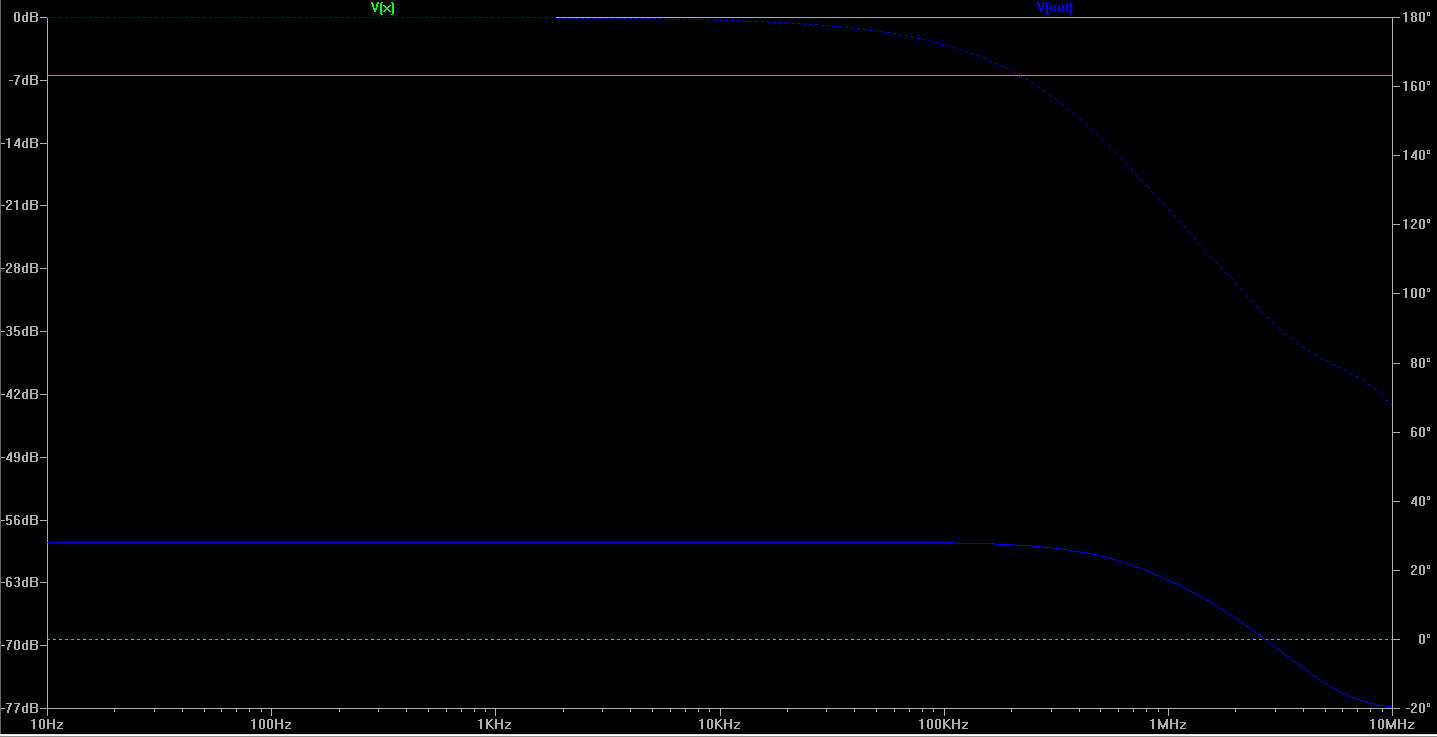The image size is (1437, 737).
Task: Click the 100Hz frequency axis label
Action: point(271,724)
